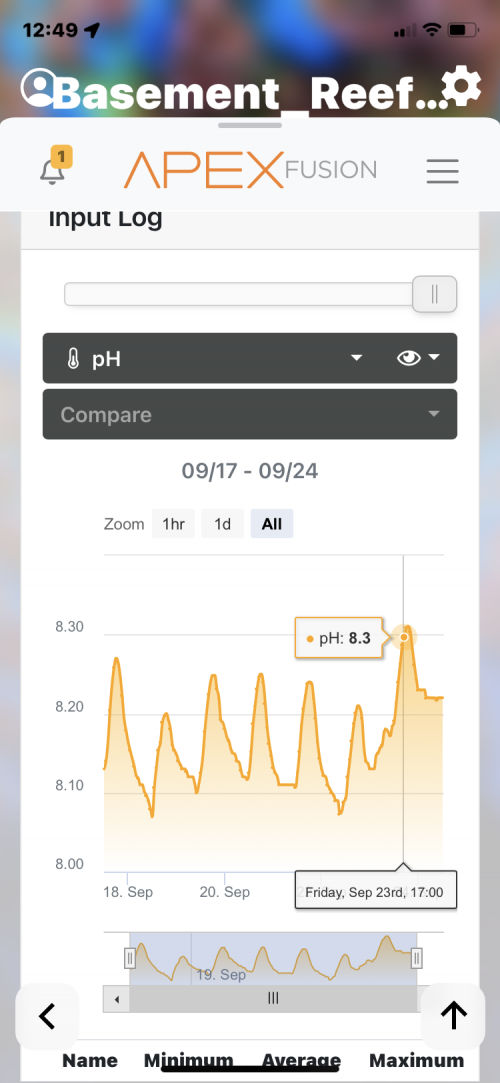Toggle the eye visibility icon
The image size is (500, 1083).
pos(409,358)
